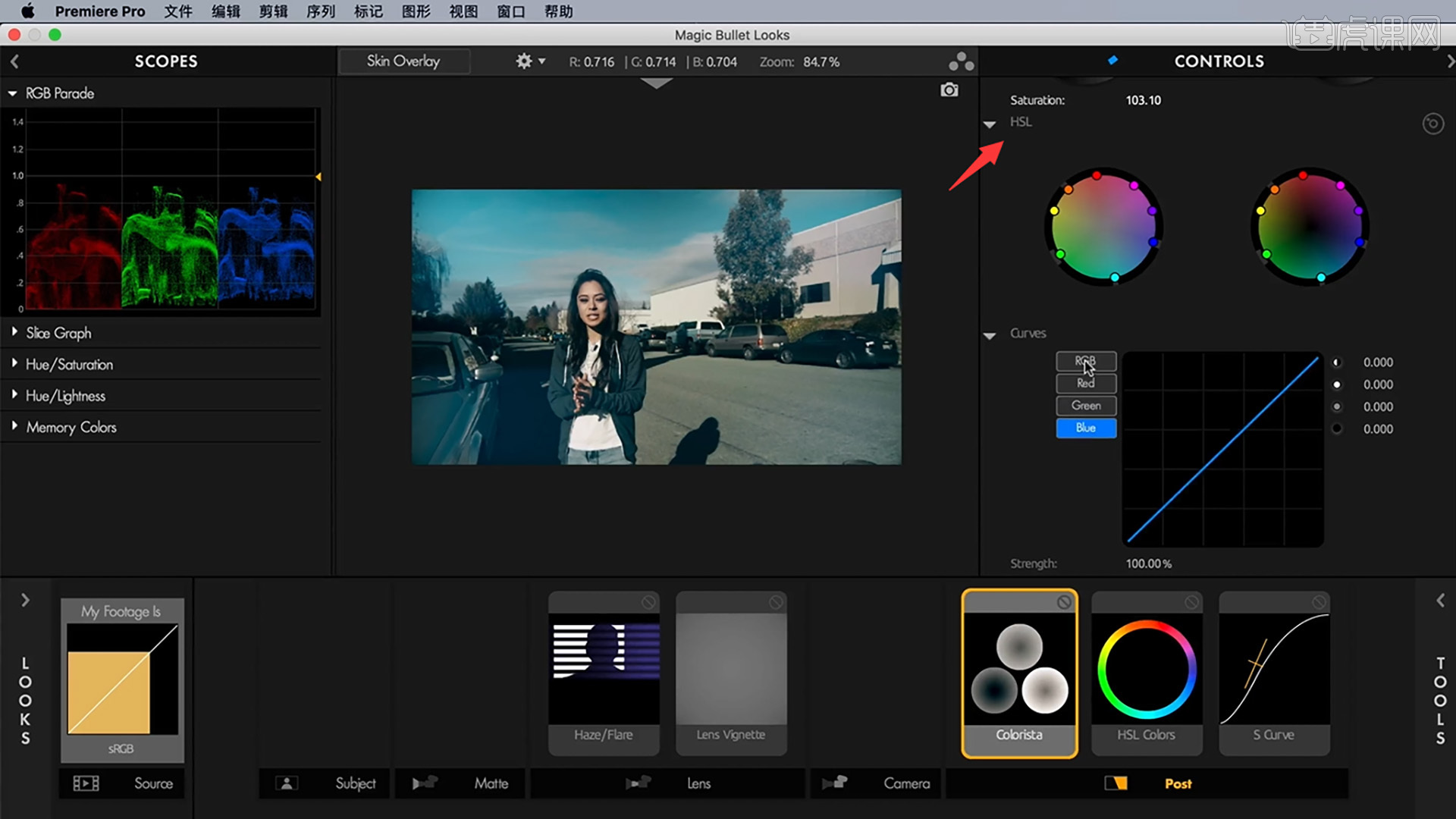Expand the Slice Graph scope
This screenshot has height=819, width=1456.
point(58,333)
